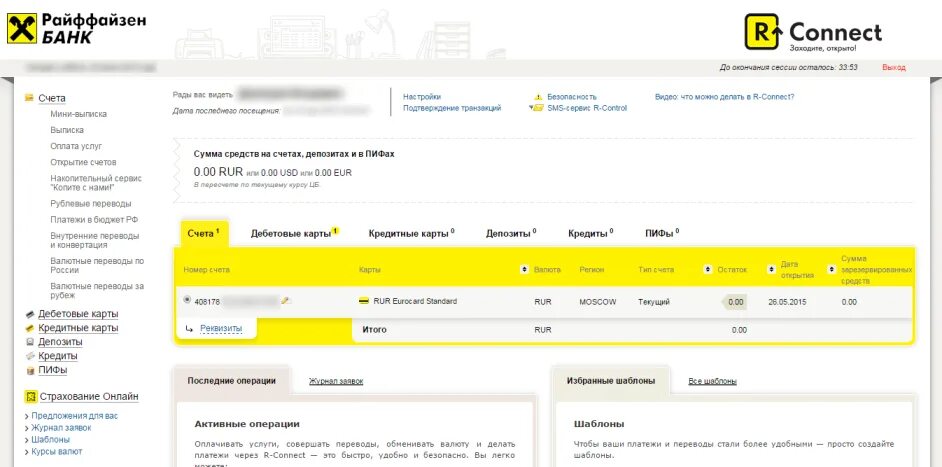
Task: Open Шаблоны in the sidebar list
Action: (x=50, y=439)
